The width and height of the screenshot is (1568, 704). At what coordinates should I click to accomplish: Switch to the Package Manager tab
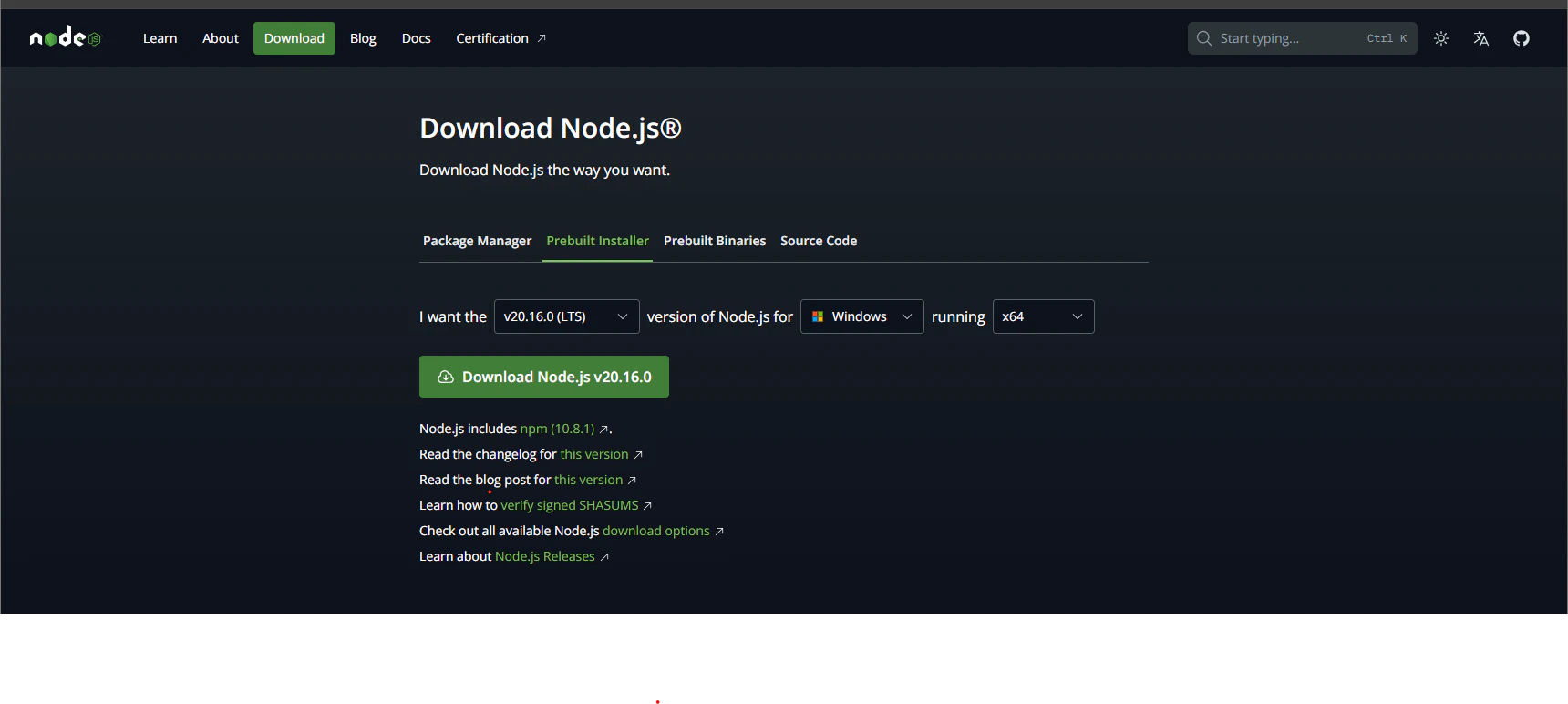pos(477,241)
